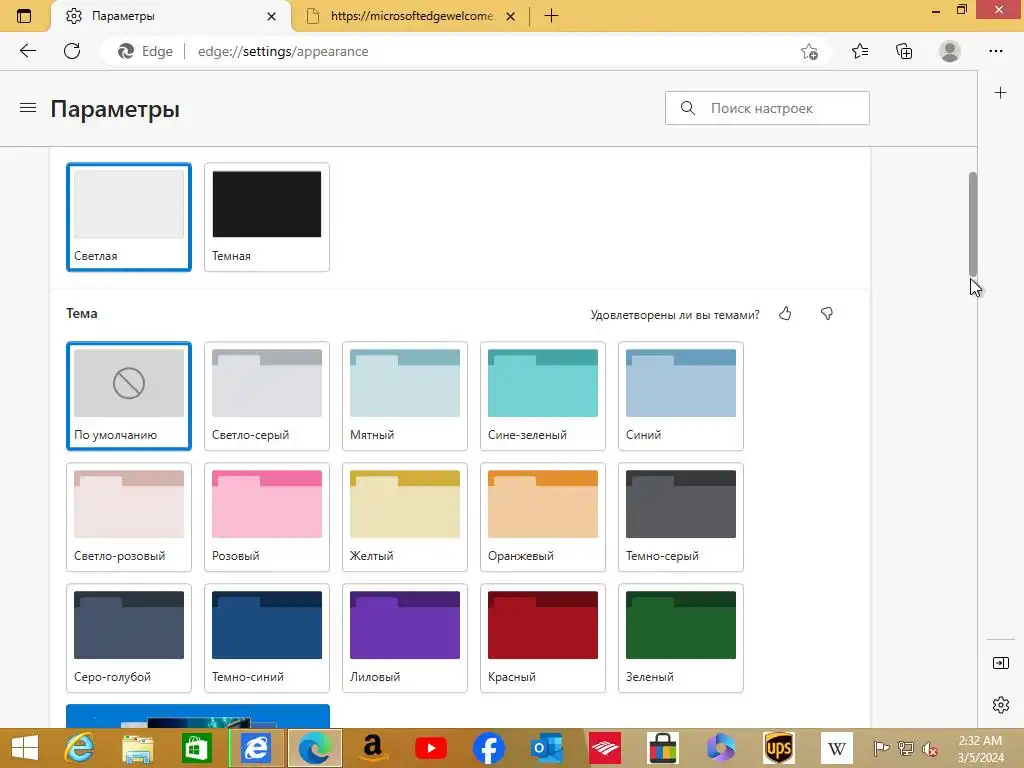The height and width of the screenshot is (768, 1024).
Task: Go back with the browser back arrow
Action: click(27, 51)
